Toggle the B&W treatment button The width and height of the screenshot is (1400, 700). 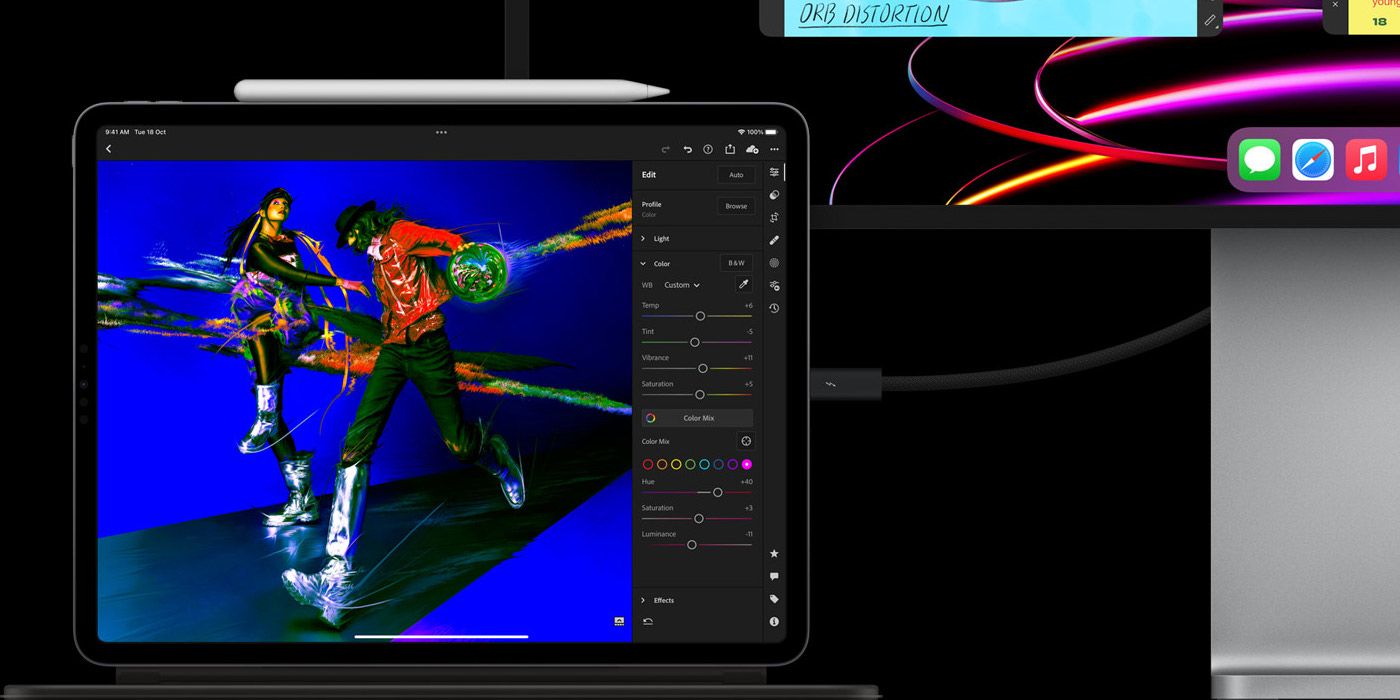coord(736,263)
